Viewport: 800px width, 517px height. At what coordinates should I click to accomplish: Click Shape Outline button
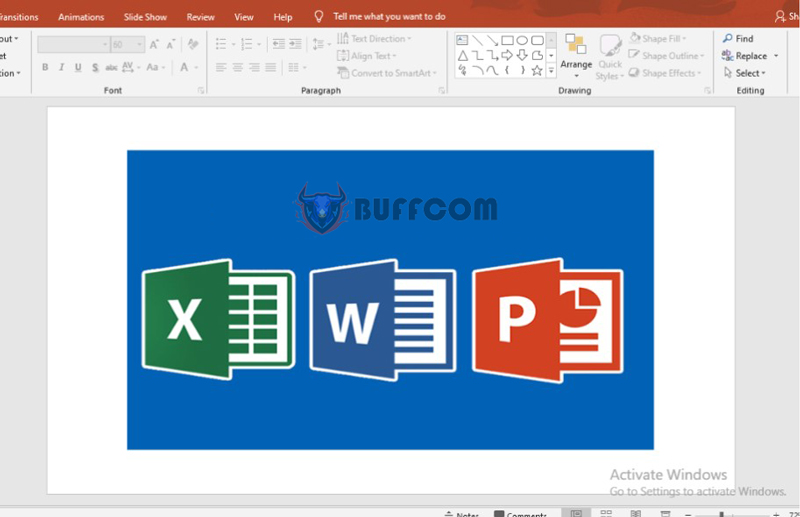point(666,56)
